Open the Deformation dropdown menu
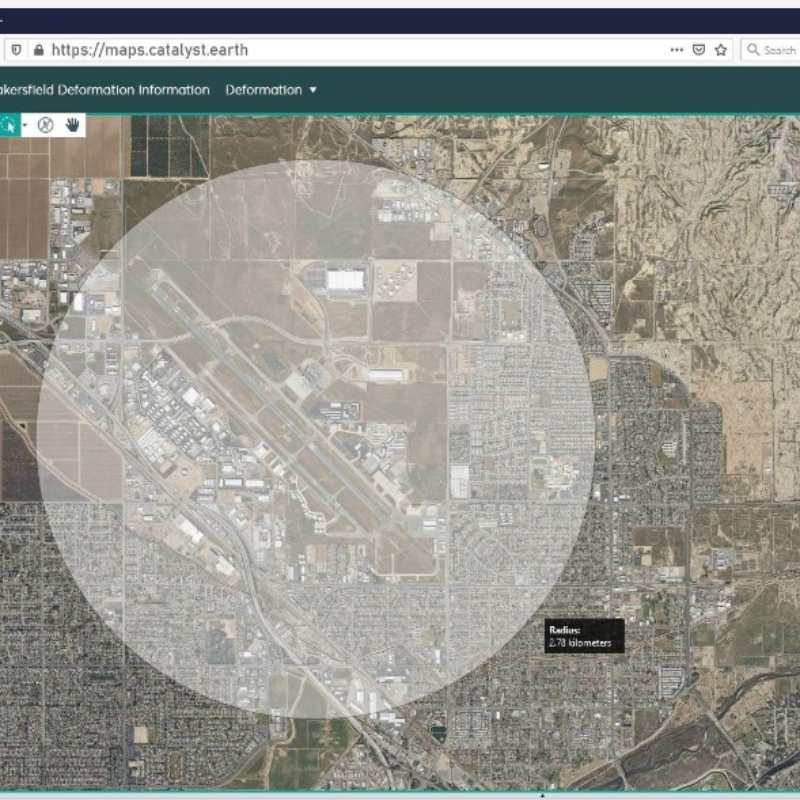 268,89
